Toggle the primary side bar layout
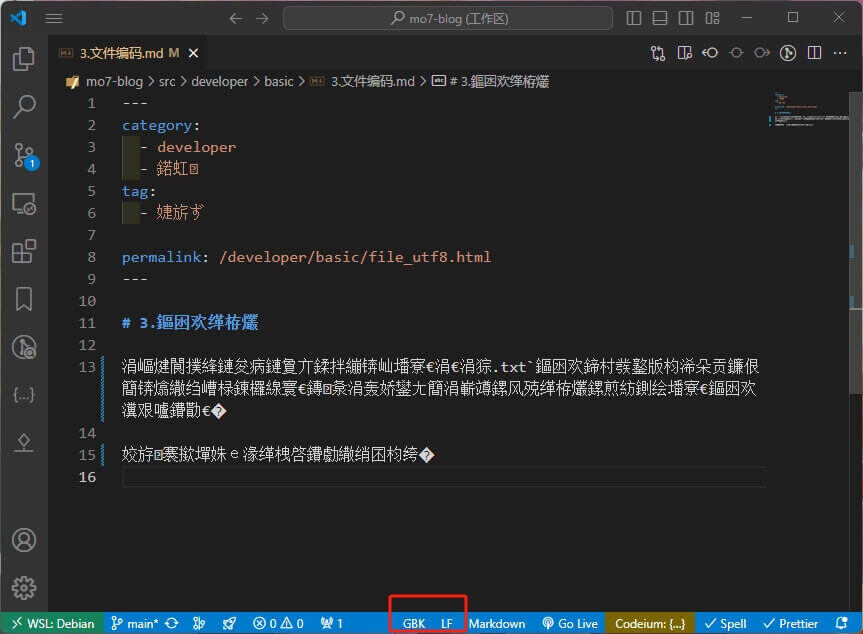The width and height of the screenshot is (863, 634). (634, 18)
